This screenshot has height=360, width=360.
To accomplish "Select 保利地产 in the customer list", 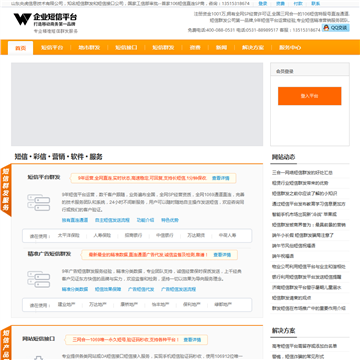I will tap(192, 304).
